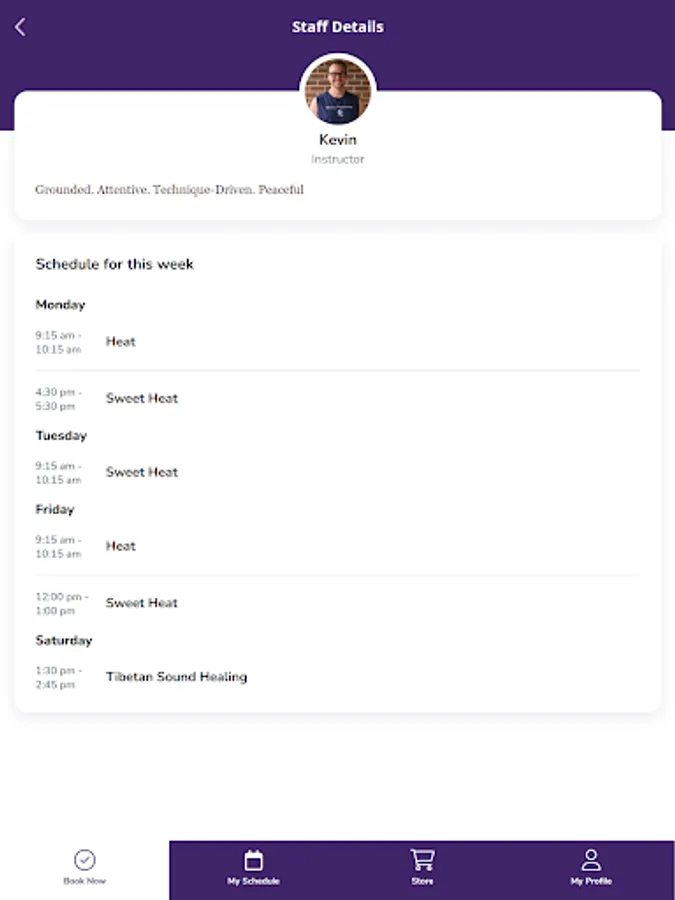Image resolution: width=675 pixels, height=900 pixels.
Task: Go to the My Profile tab label
Action: click(591, 881)
